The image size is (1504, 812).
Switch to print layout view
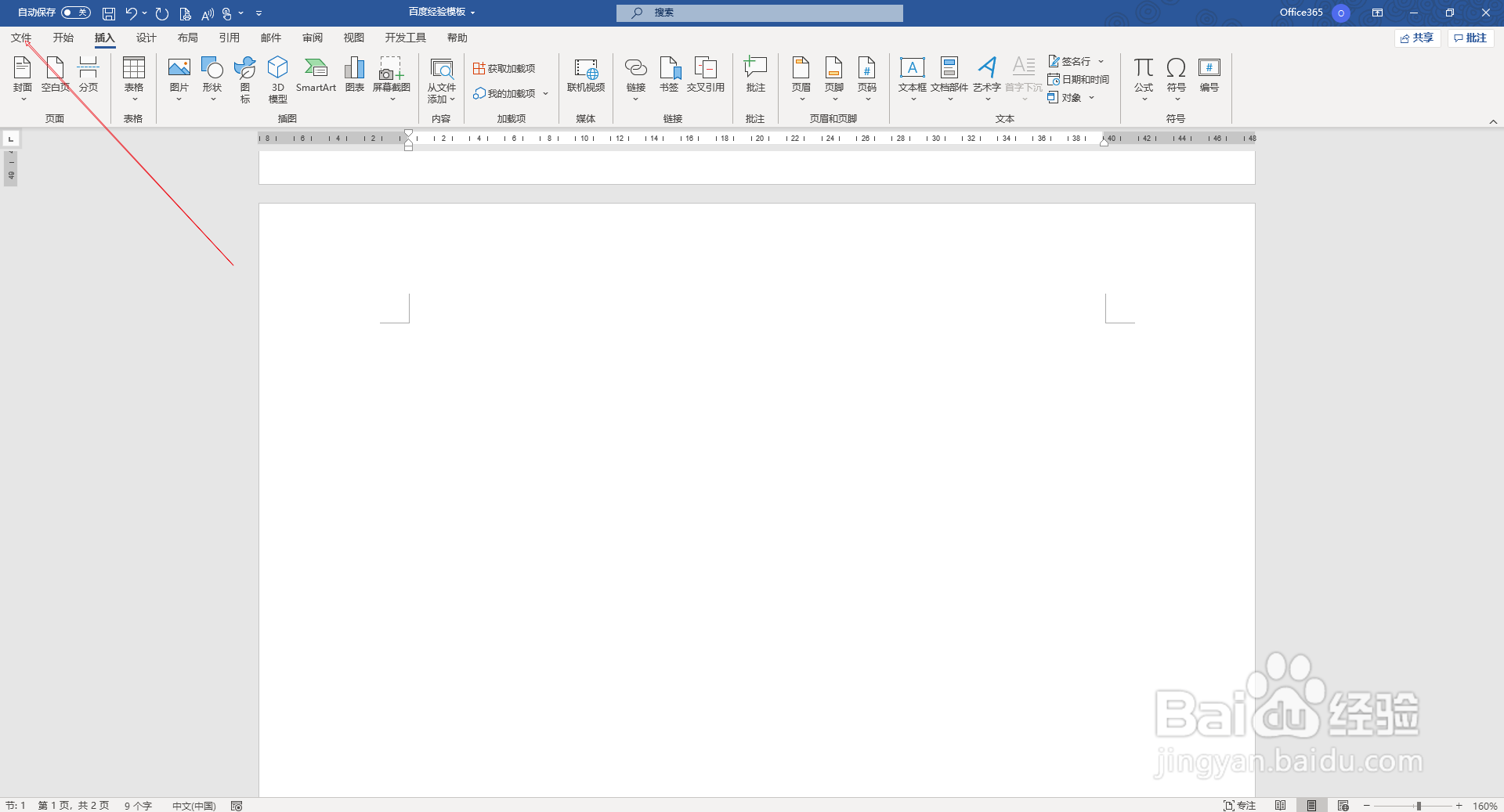pos(1311,805)
